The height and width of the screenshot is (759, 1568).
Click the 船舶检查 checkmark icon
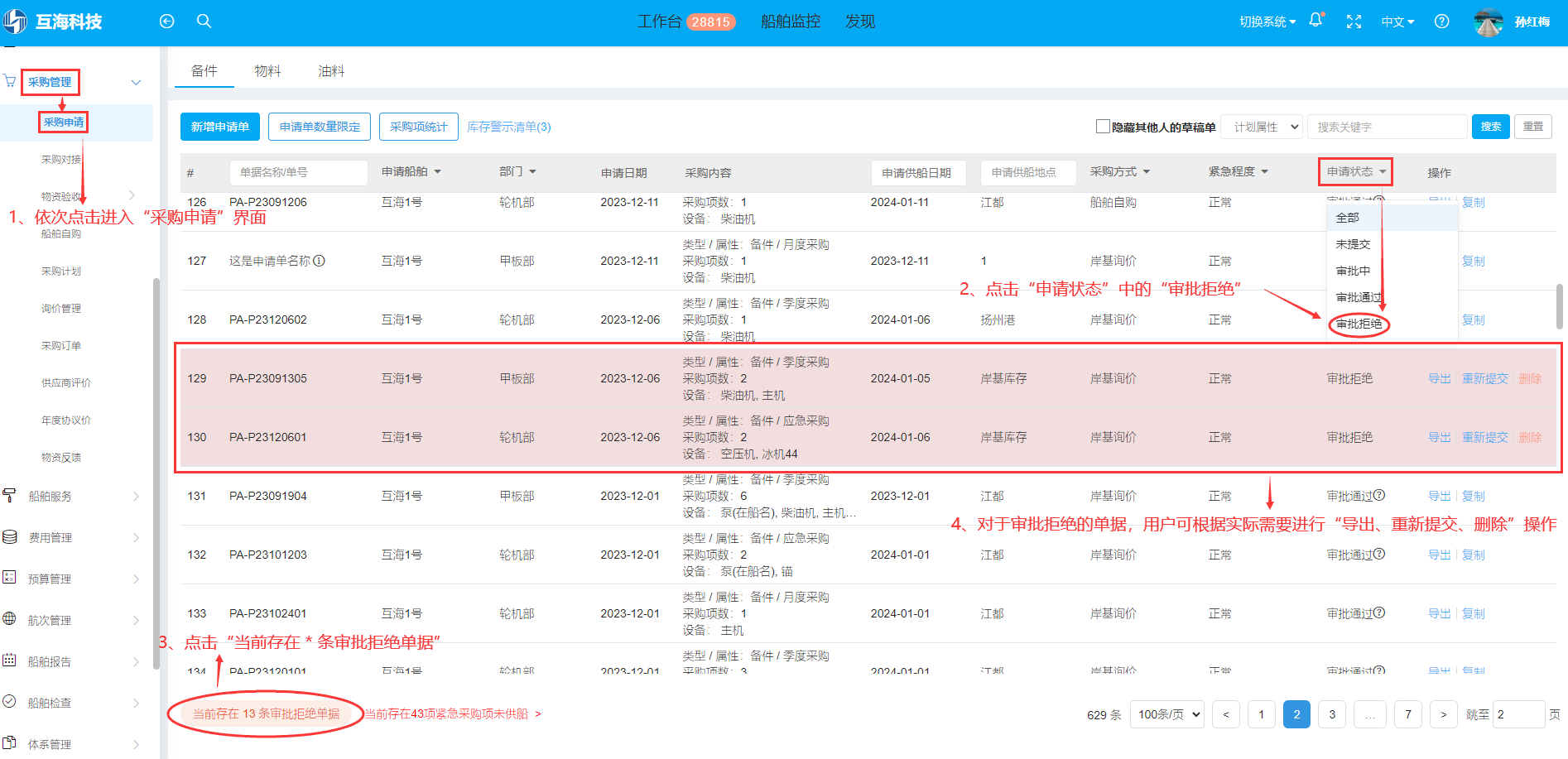(9, 701)
